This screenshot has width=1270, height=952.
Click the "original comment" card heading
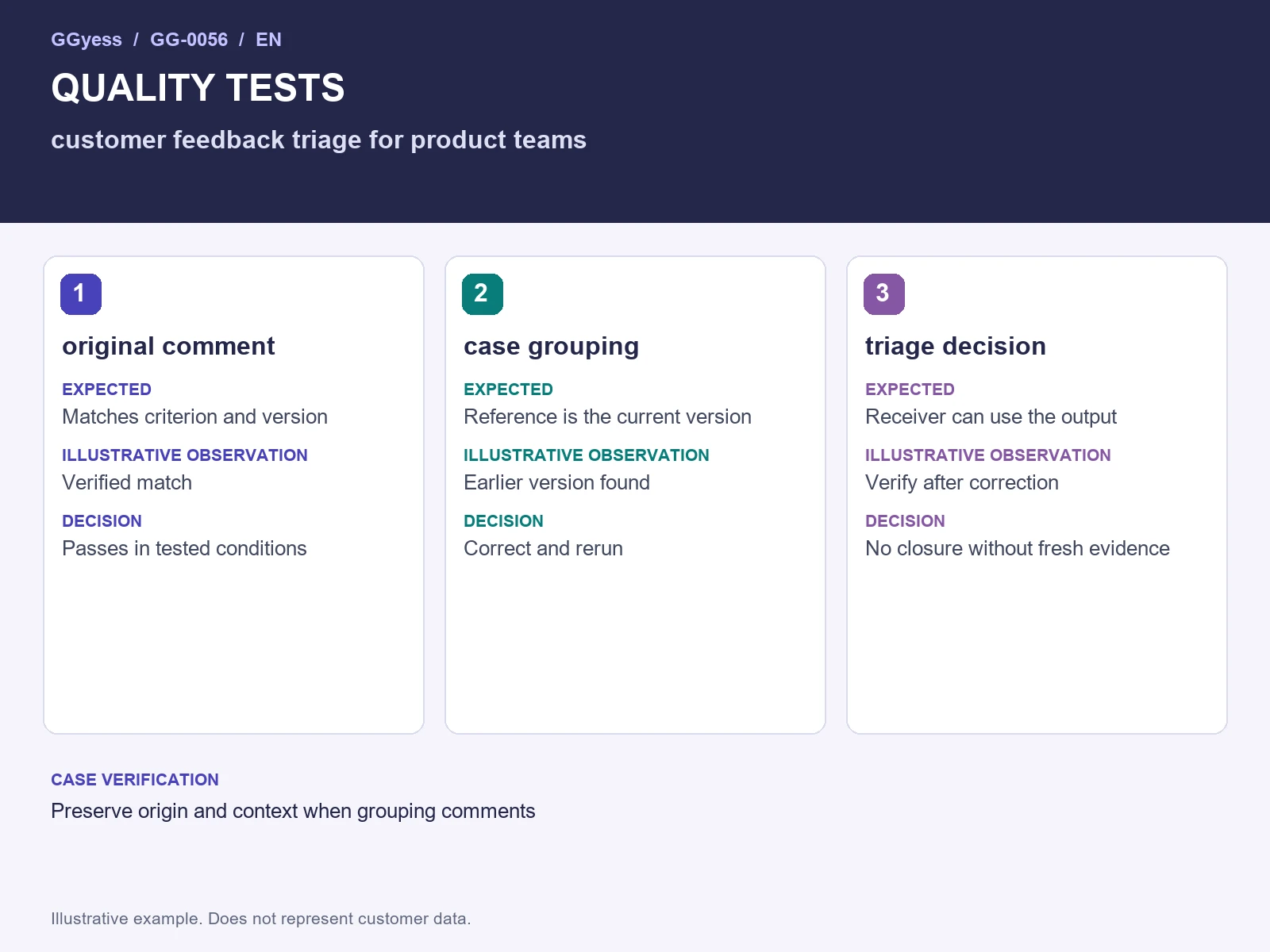(x=168, y=347)
